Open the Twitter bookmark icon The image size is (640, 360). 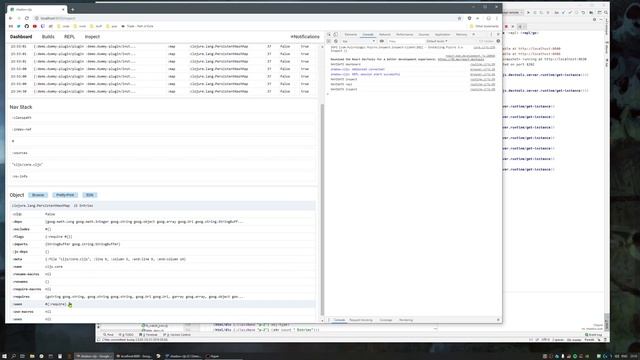pyautogui.click(x=18, y=26)
